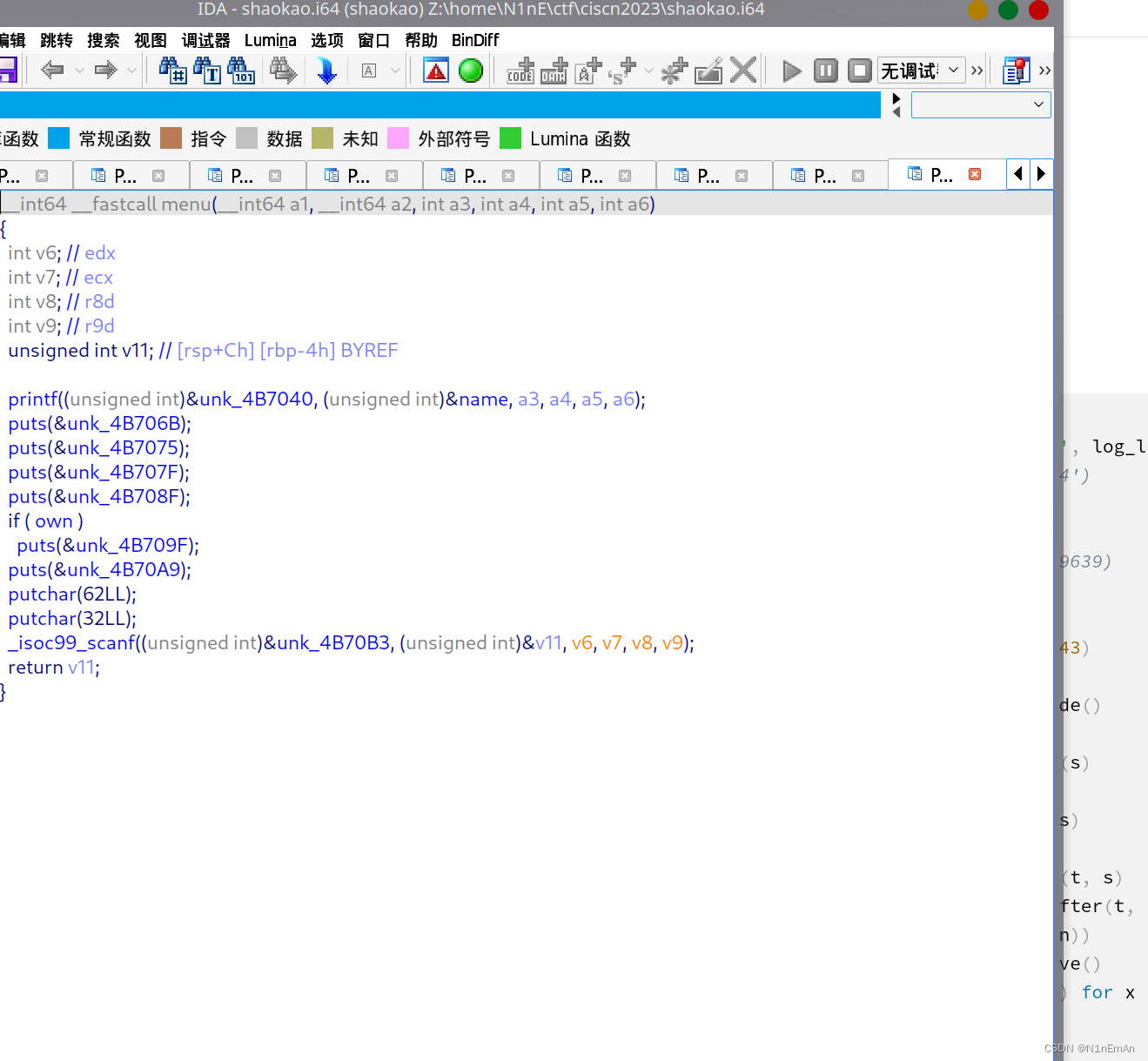Click the gray X undefine icon
The width and height of the screenshot is (1148, 1061).
(x=743, y=70)
